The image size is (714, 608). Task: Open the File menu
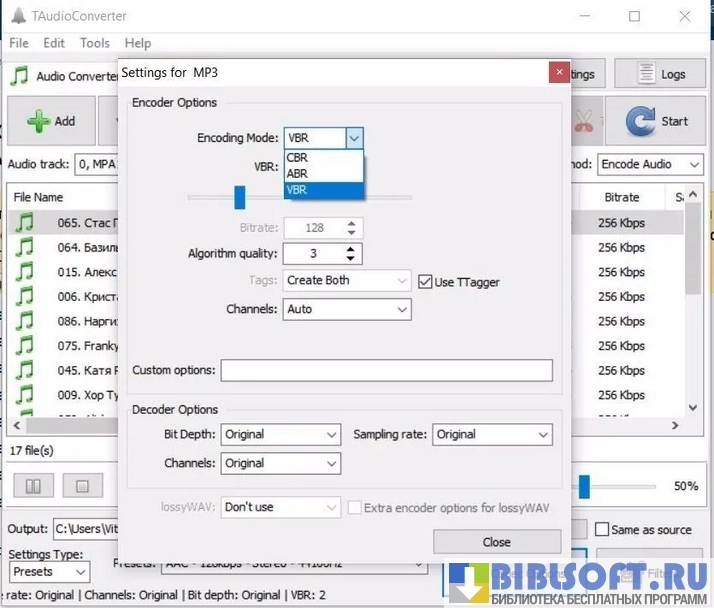coord(19,43)
